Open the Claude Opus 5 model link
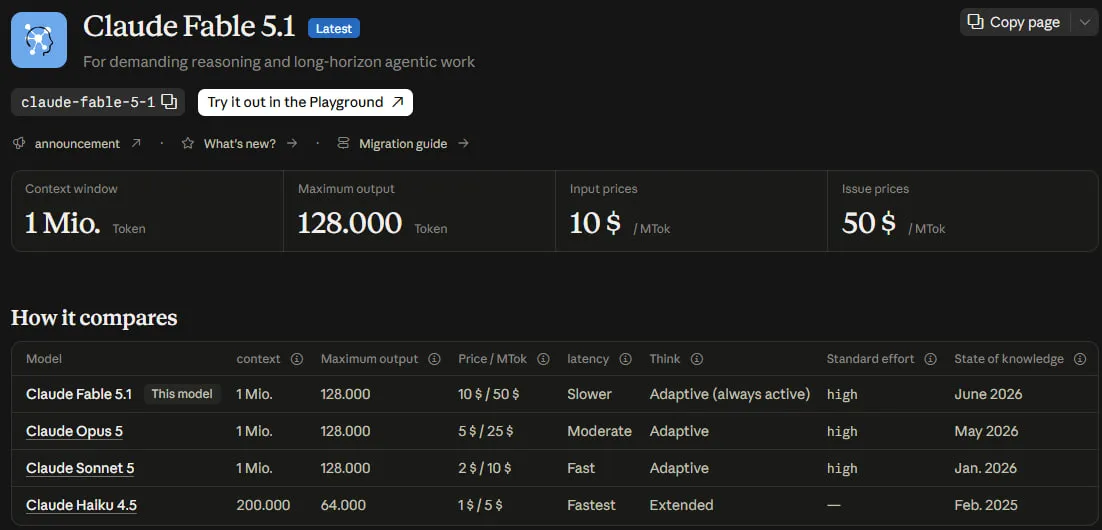The height and width of the screenshot is (530, 1102). coord(74,431)
